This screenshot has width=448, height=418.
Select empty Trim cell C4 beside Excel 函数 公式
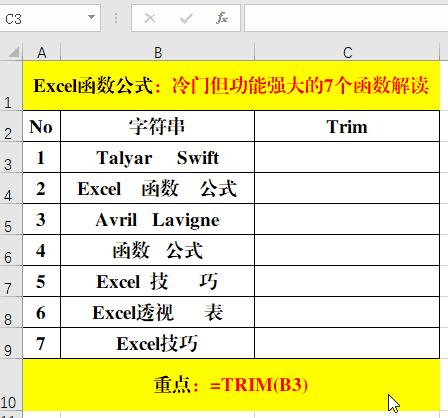pyautogui.click(x=347, y=188)
